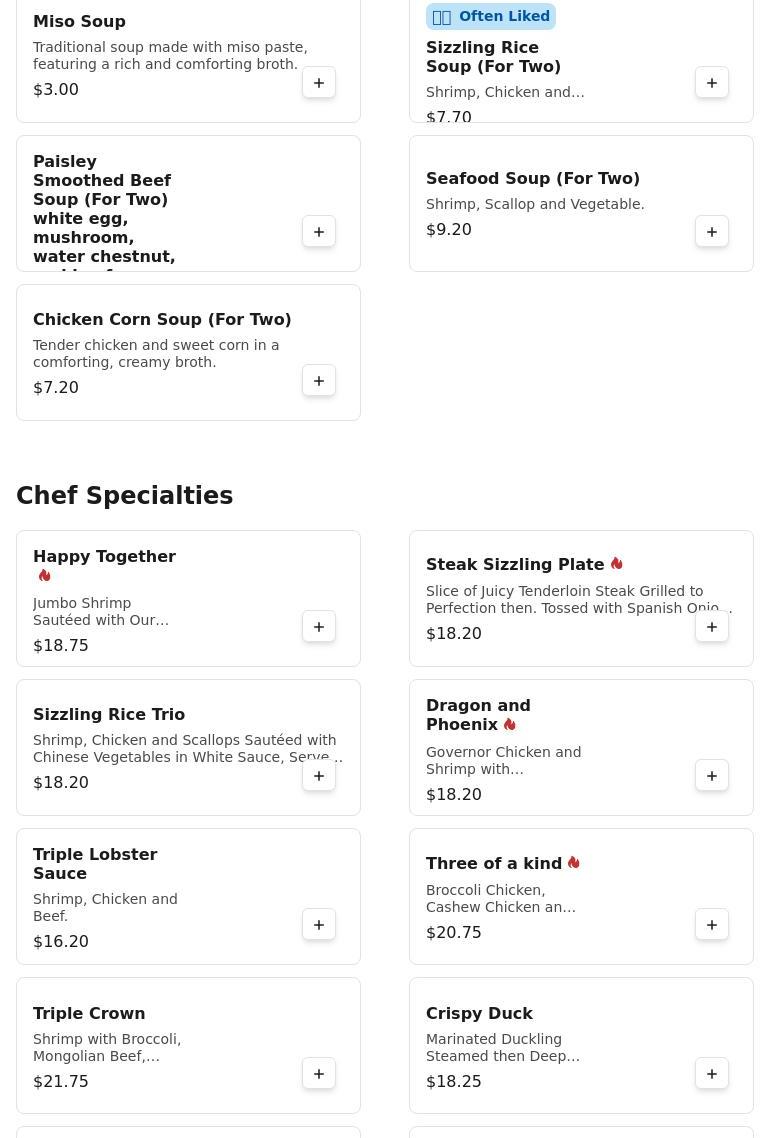Click the spicy flame icon on Happy Together
The width and height of the screenshot is (770, 1138).
coord(44,576)
